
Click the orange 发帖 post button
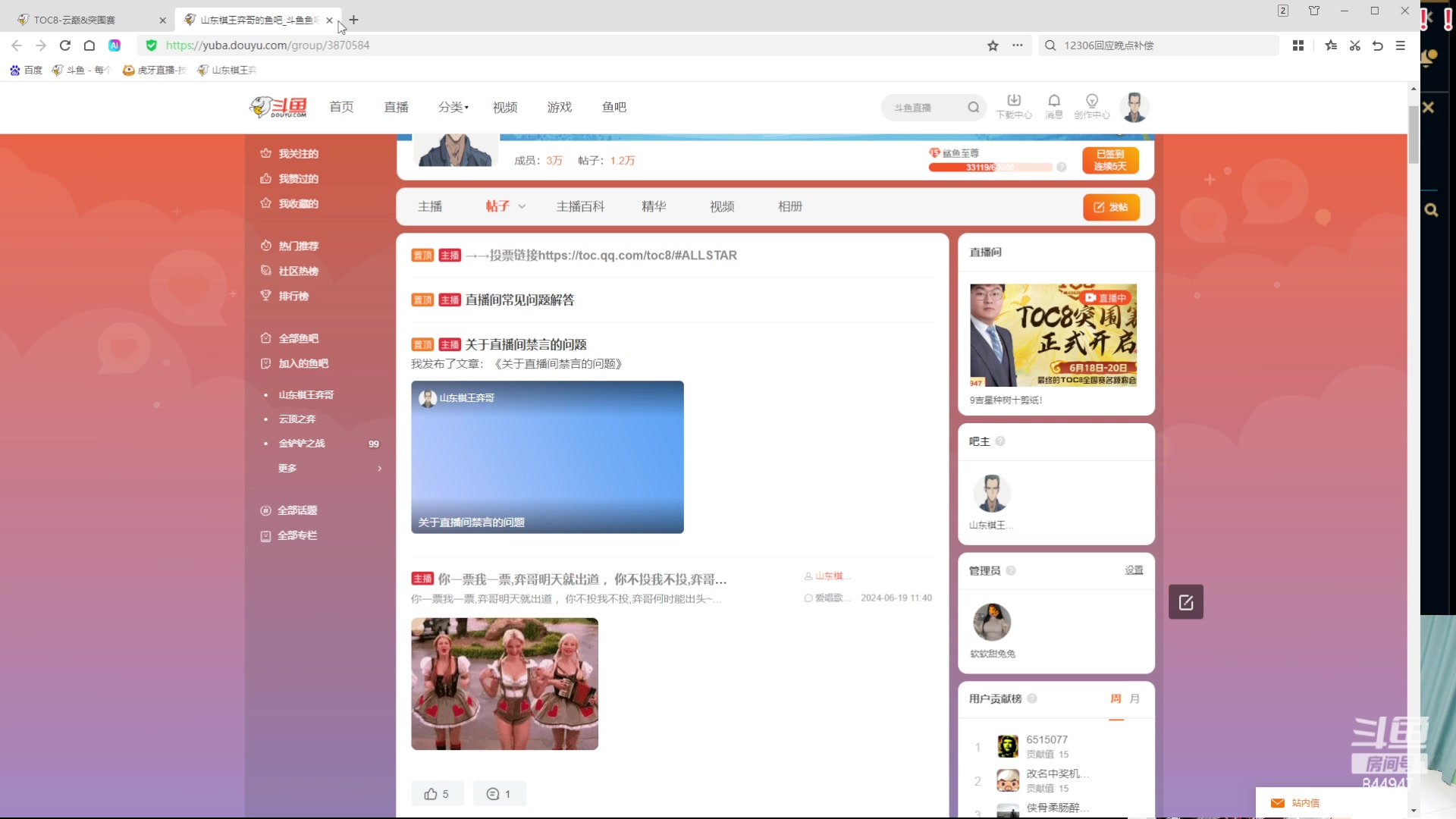[x=1111, y=207]
